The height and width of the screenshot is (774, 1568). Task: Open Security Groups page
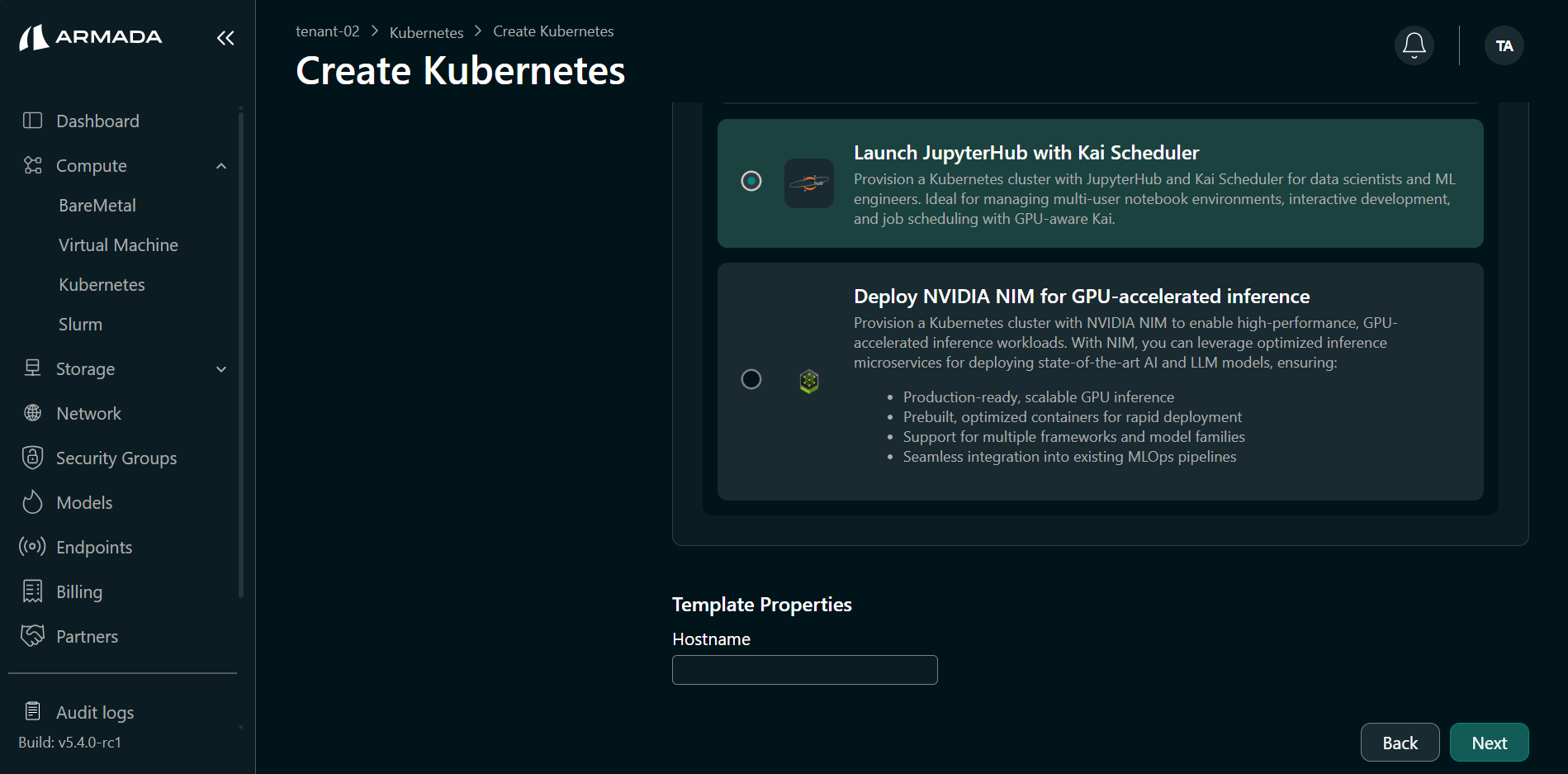[x=116, y=458]
